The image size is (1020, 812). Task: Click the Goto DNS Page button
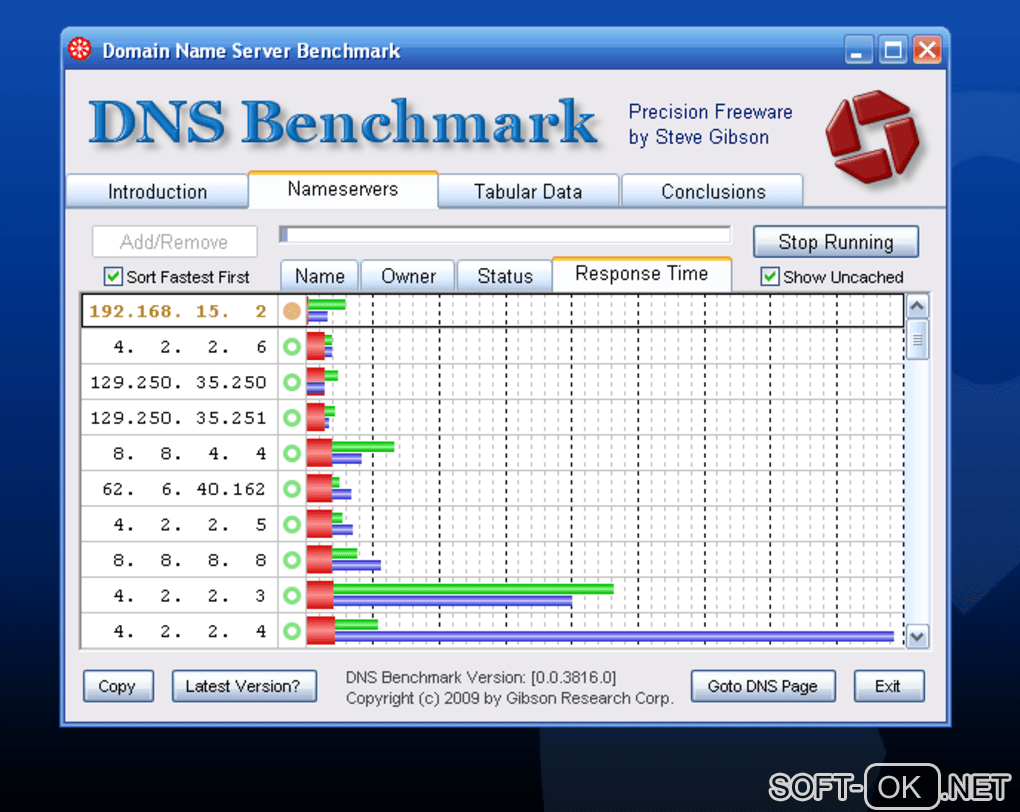pos(763,686)
